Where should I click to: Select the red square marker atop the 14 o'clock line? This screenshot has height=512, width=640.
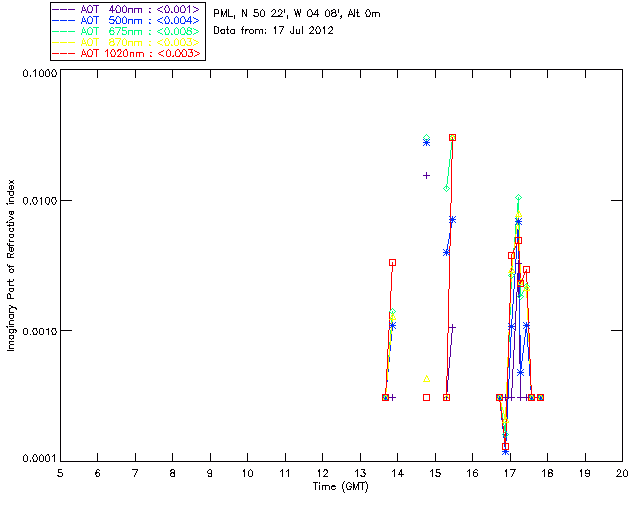pos(392,263)
